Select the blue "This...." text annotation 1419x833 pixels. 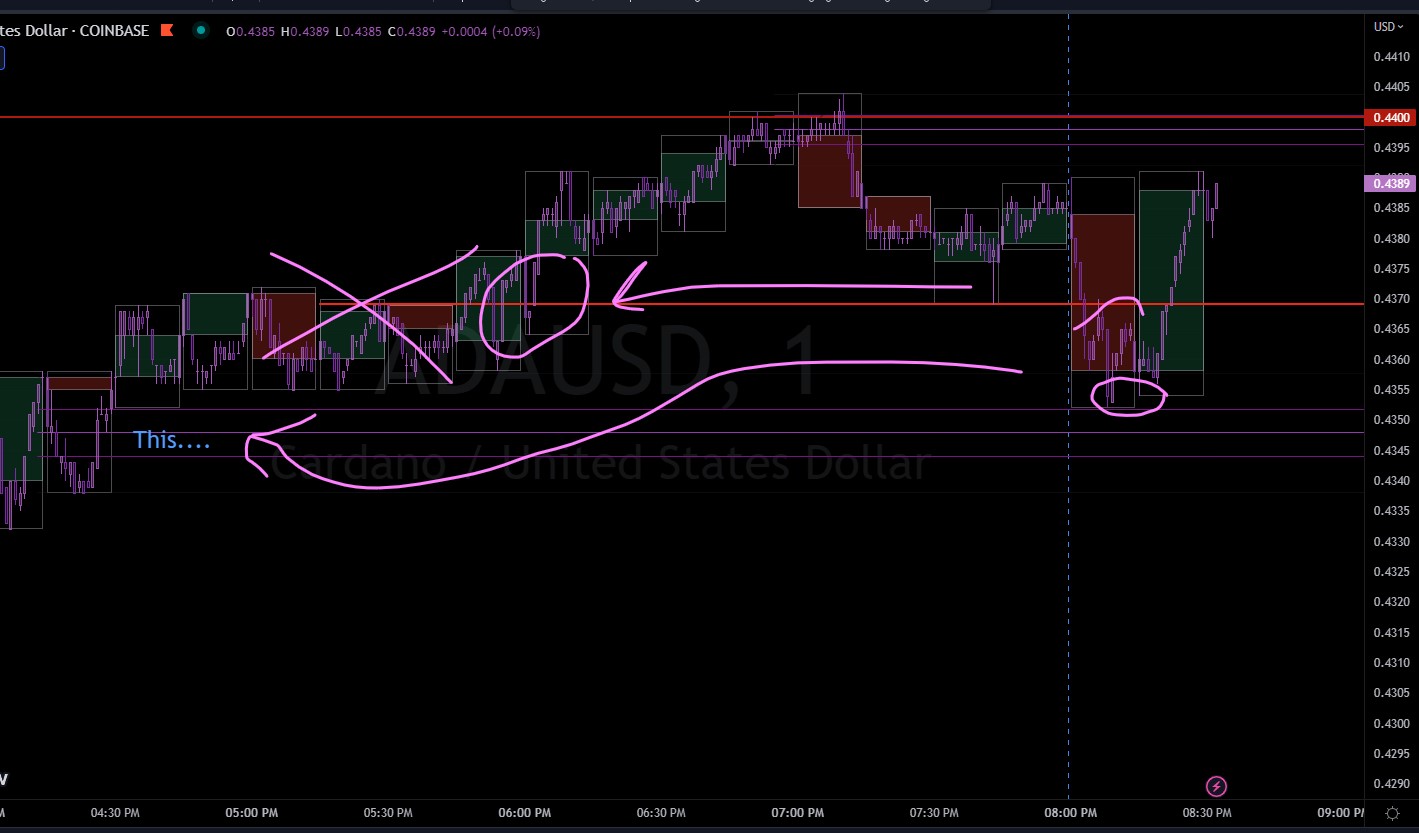(x=172, y=440)
